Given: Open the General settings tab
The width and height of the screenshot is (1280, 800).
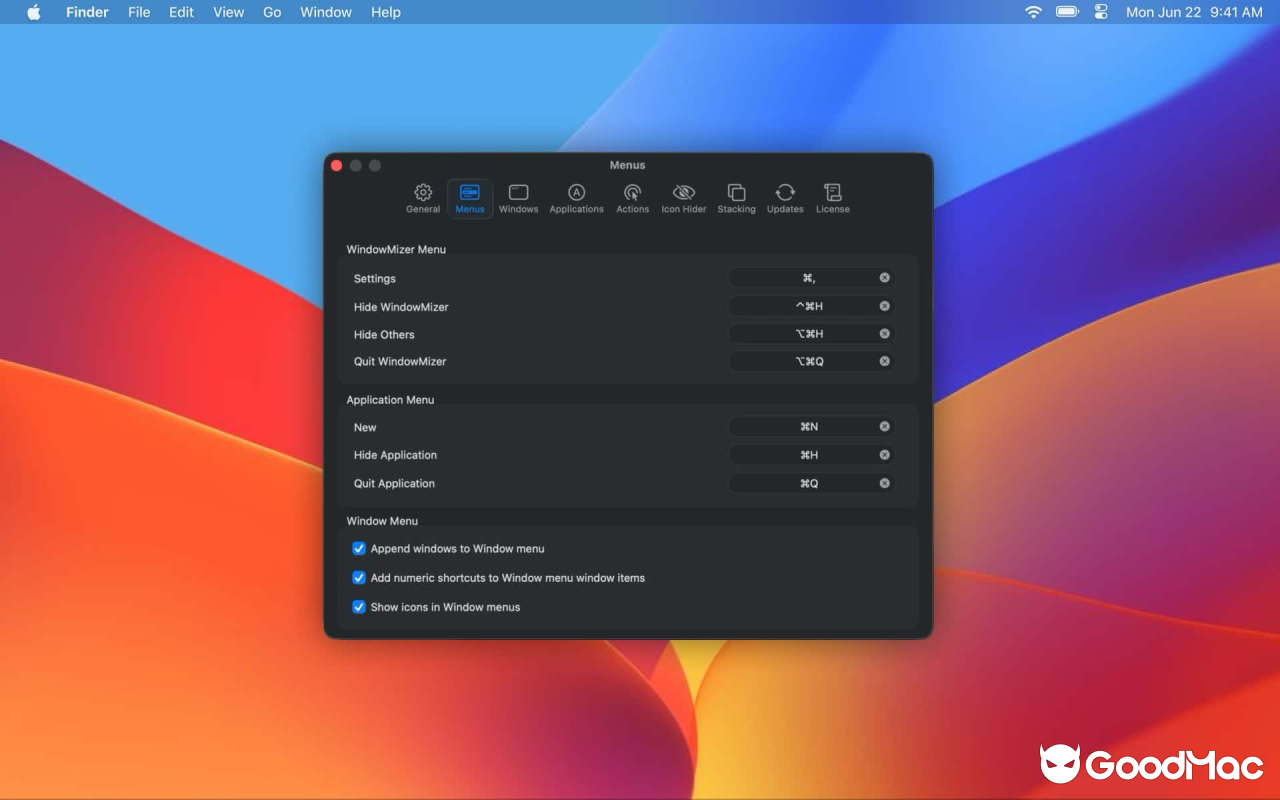Looking at the screenshot, I should 423,198.
